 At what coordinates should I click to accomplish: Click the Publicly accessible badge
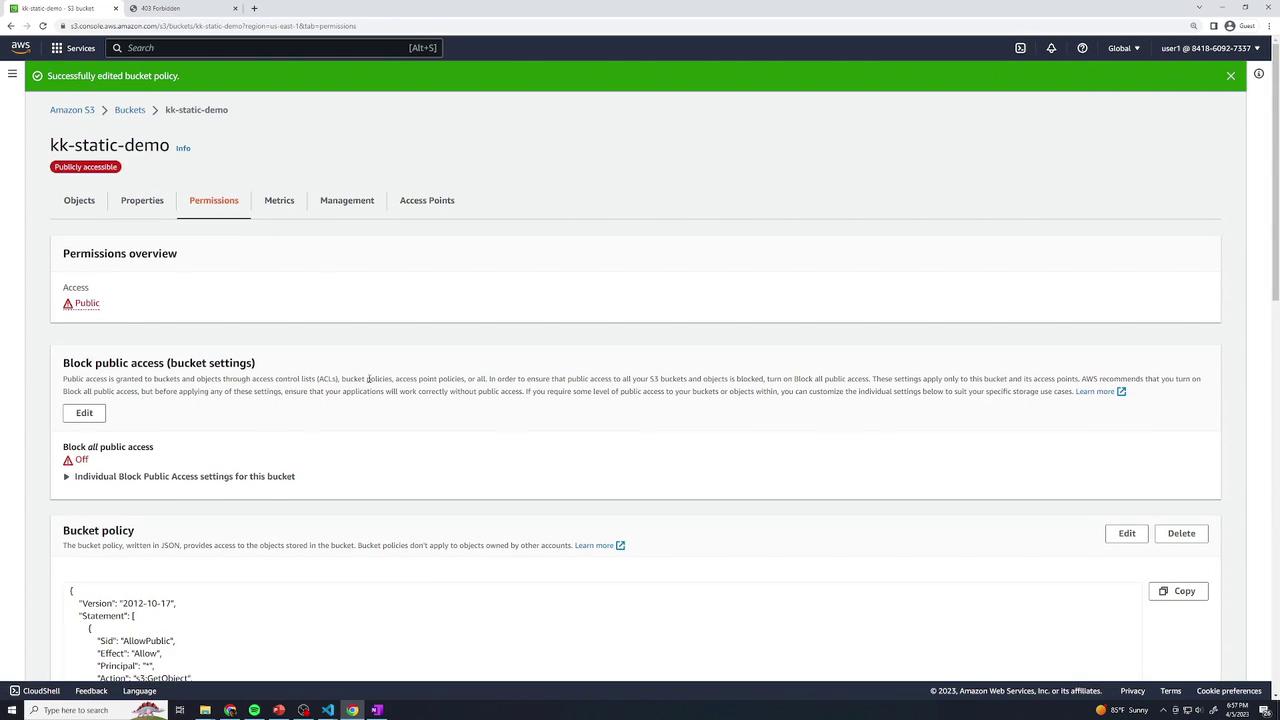(86, 167)
